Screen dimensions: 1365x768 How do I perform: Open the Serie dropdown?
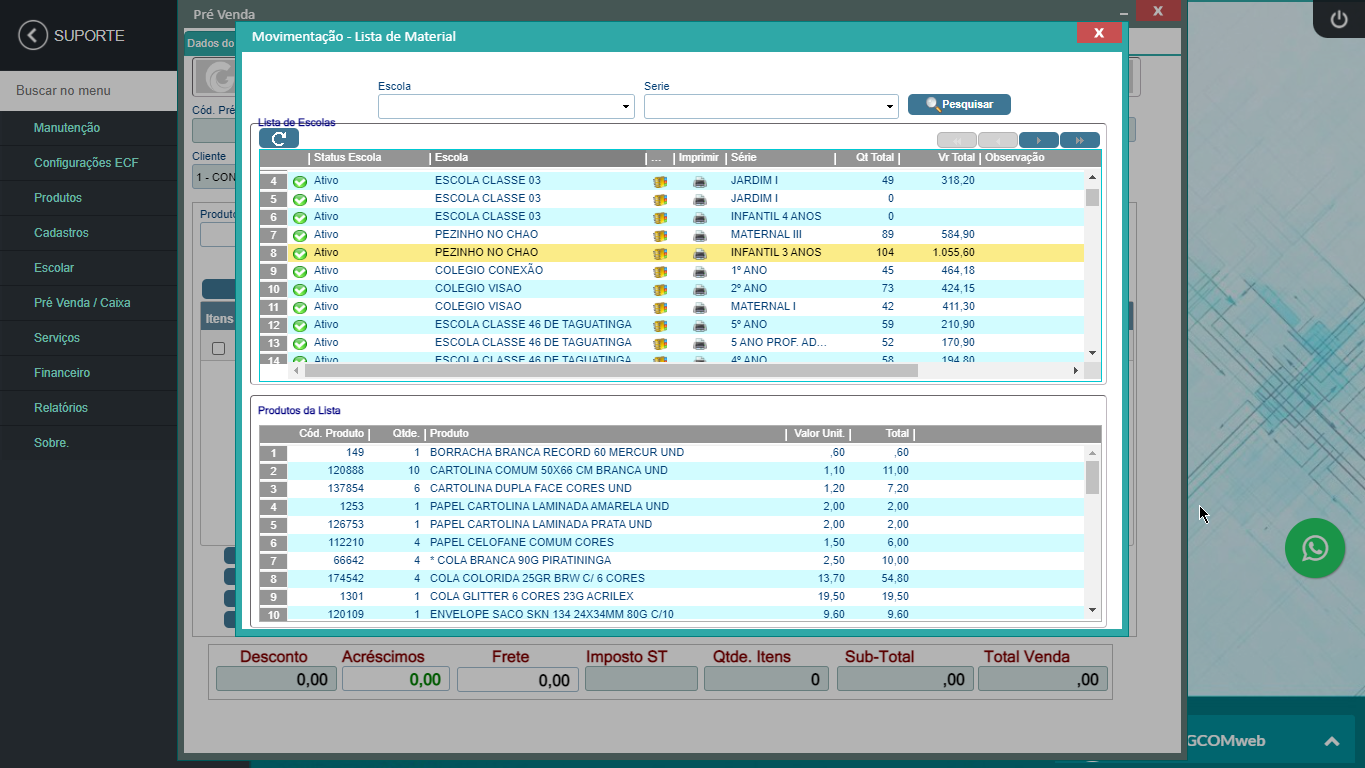coord(890,107)
